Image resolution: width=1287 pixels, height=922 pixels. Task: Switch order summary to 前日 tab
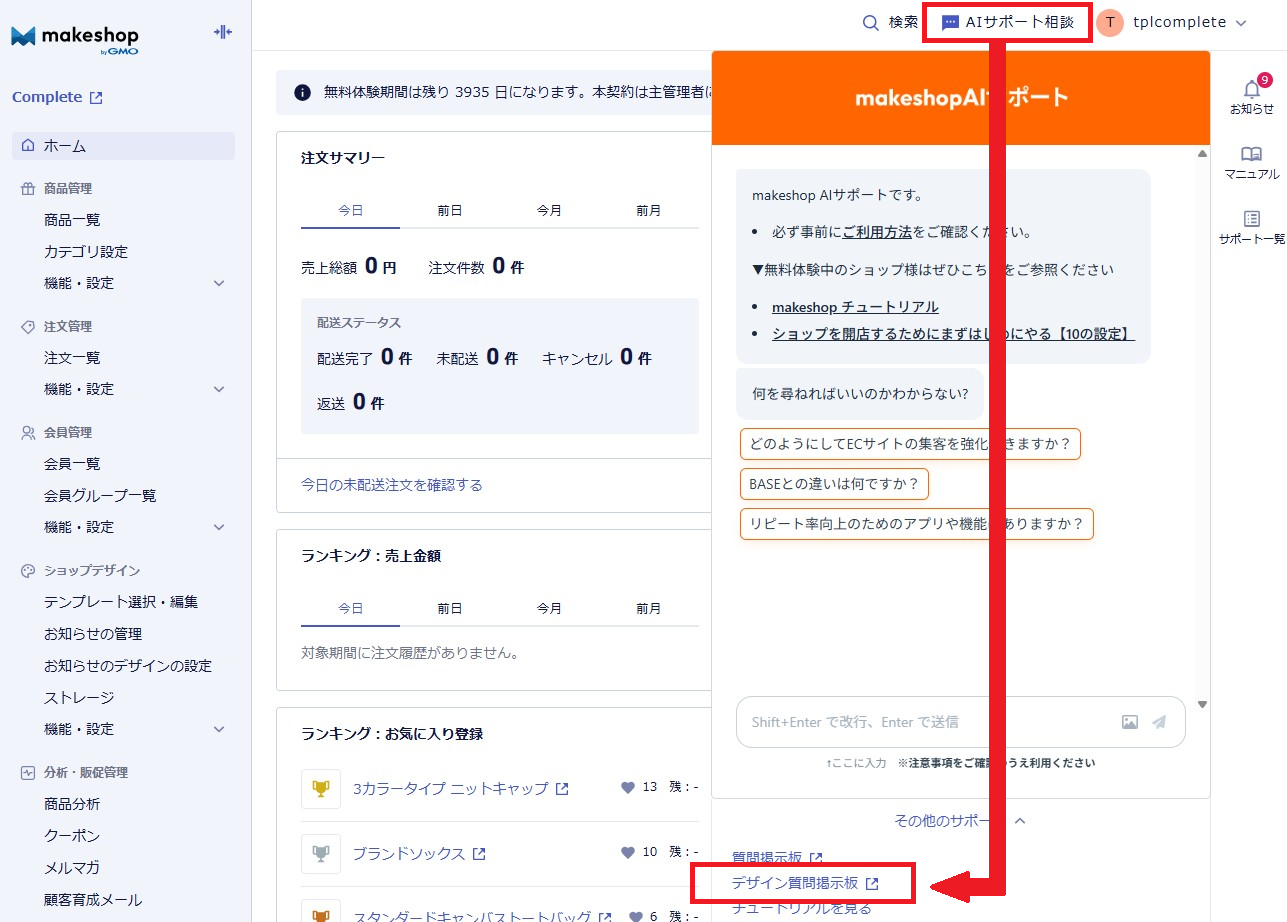pyautogui.click(x=449, y=211)
